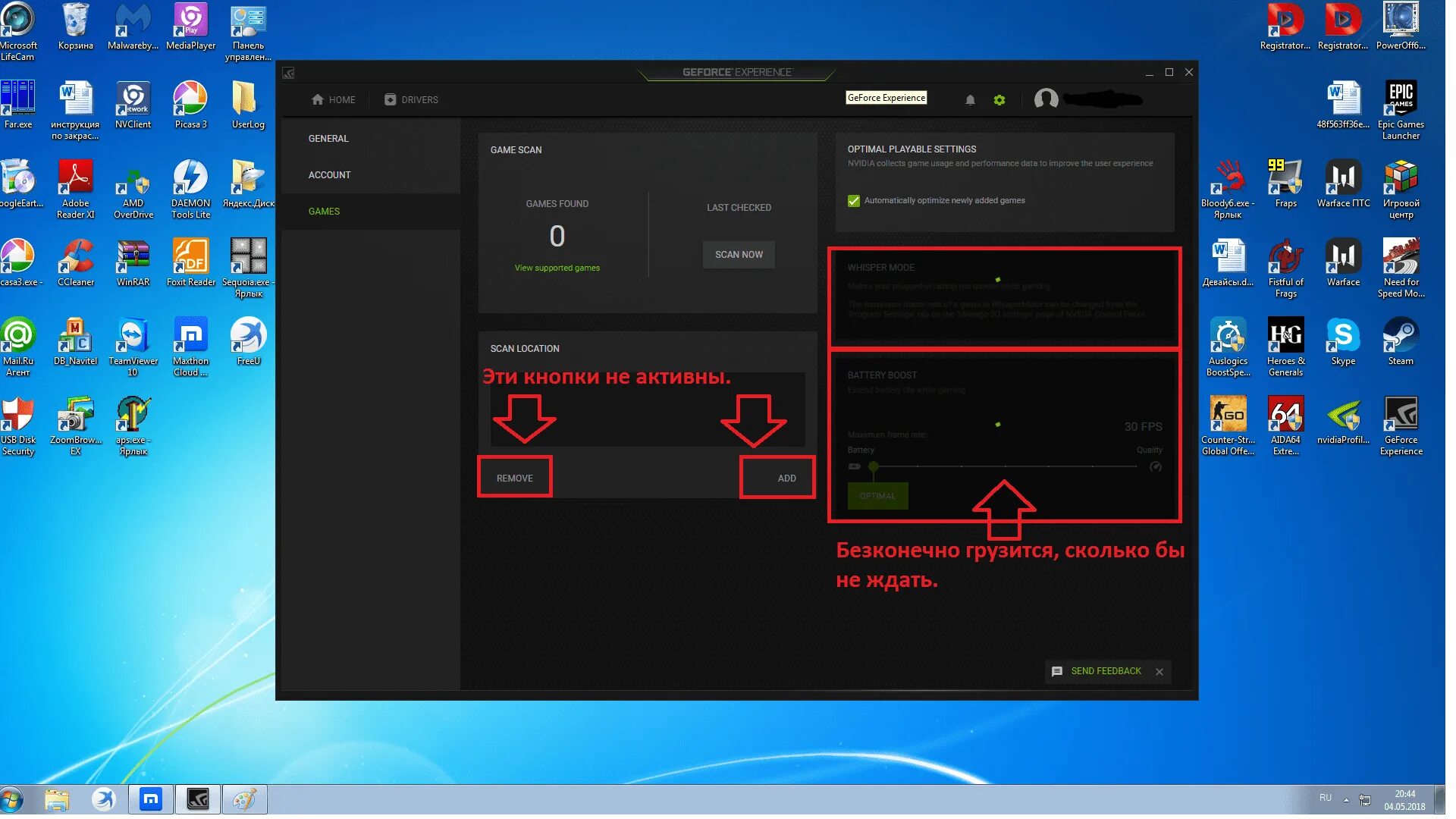Open the Drivers section icon

[x=388, y=99]
